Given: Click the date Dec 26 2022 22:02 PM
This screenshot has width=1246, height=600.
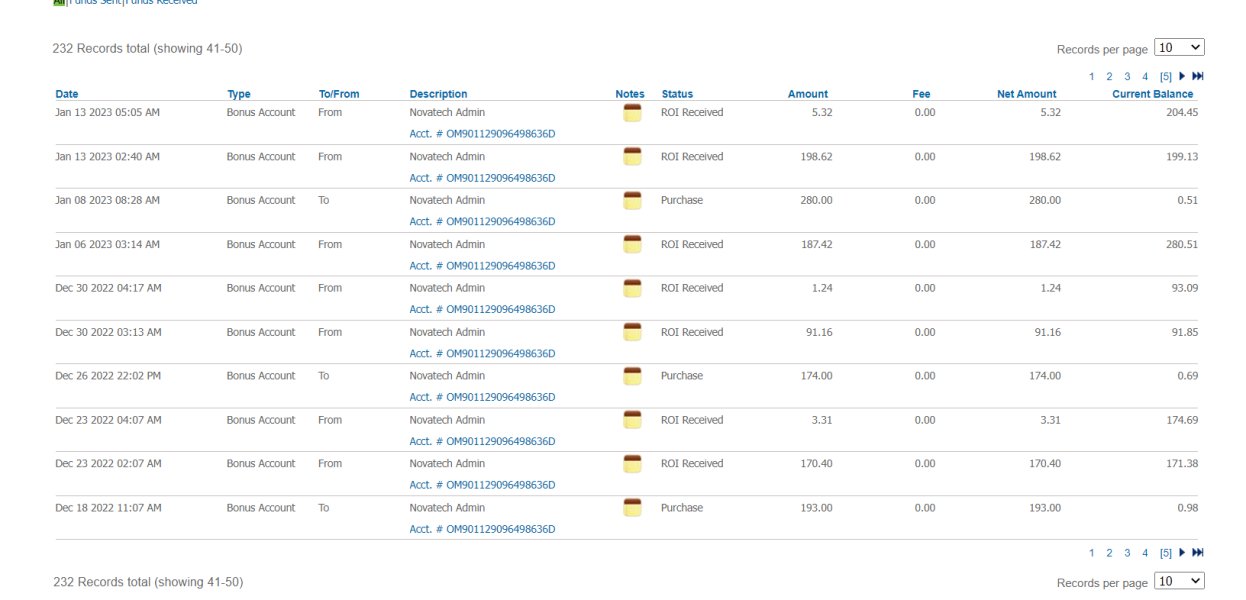Looking at the screenshot, I should (x=108, y=376).
